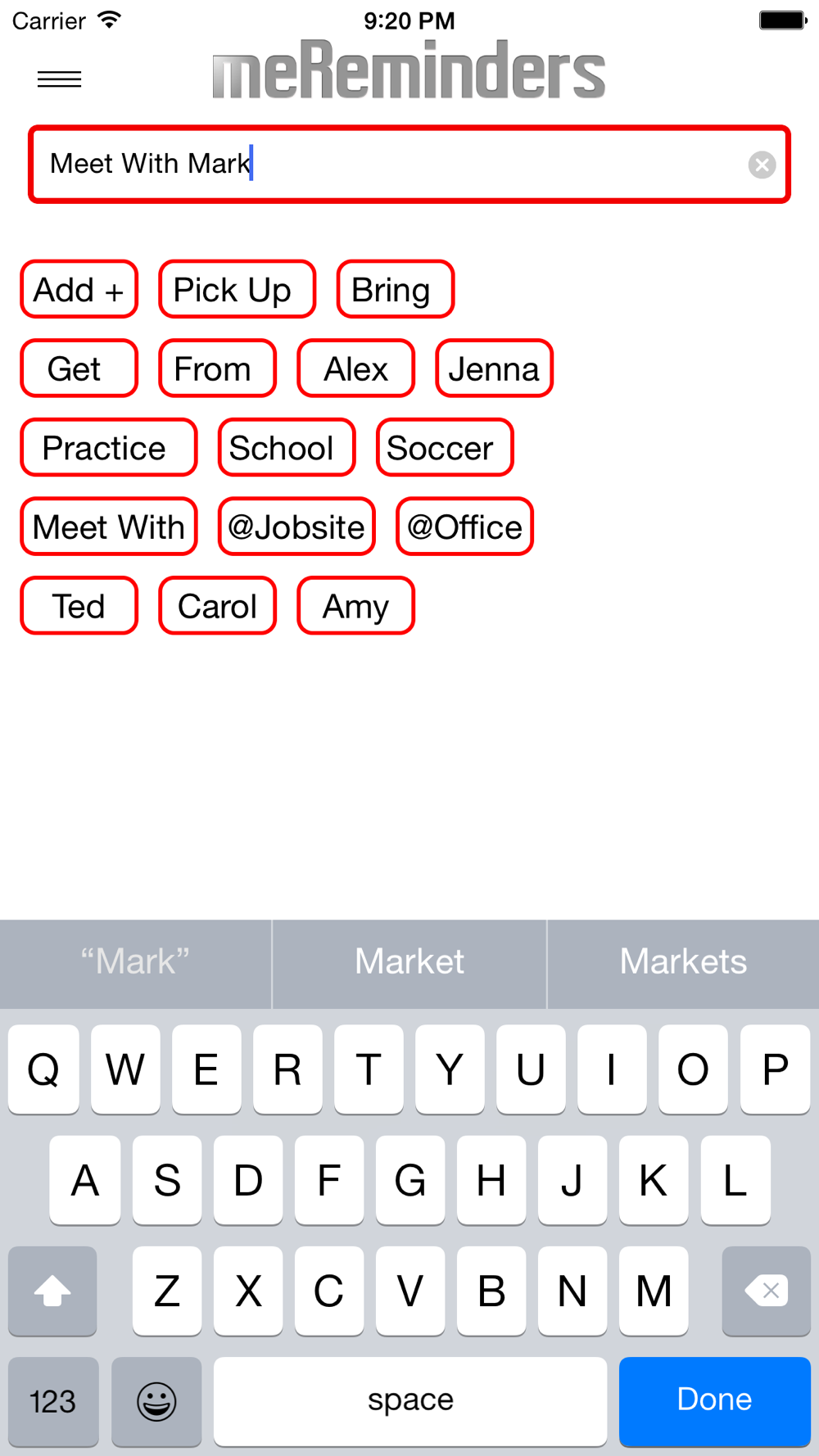Image resolution: width=819 pixels, height=1456 pixels.
Task: Select the Soccer tag
Action: coord(445,447)
